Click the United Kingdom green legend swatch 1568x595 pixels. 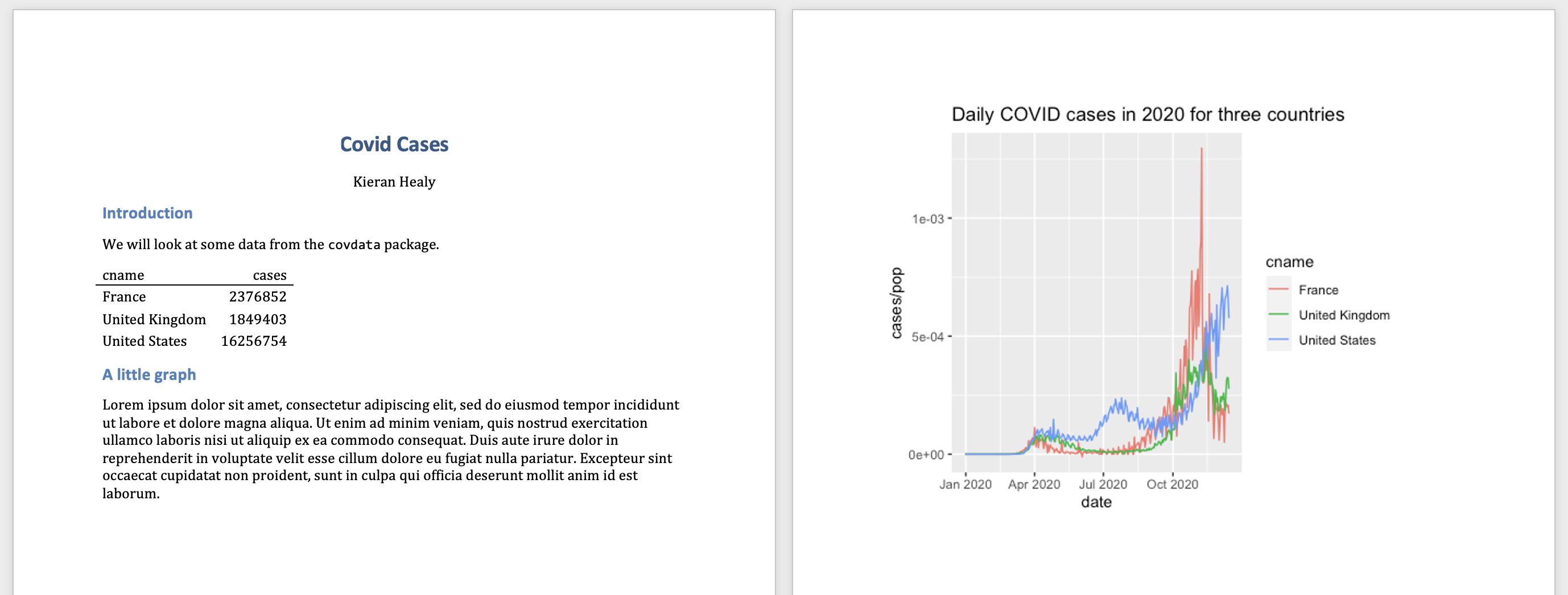pyautogui.click(x=1279, y=315)
